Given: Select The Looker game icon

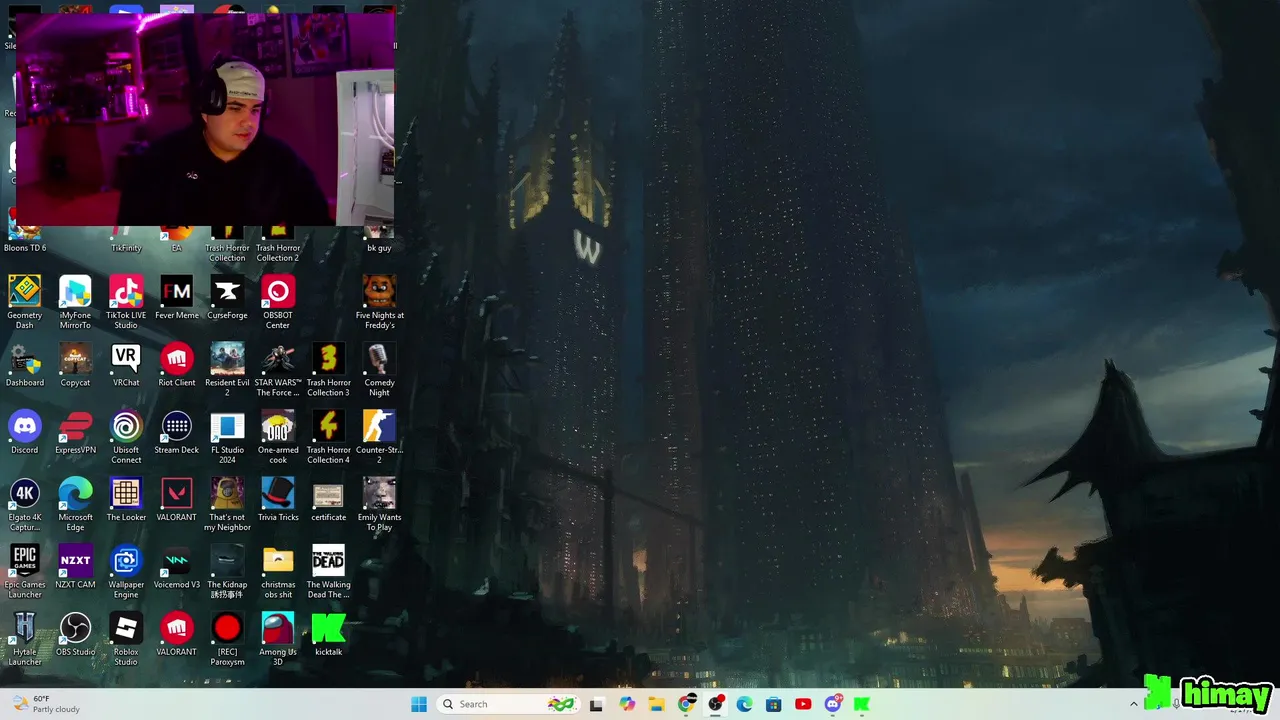Looking at the screenshot, I should (126, 498).
